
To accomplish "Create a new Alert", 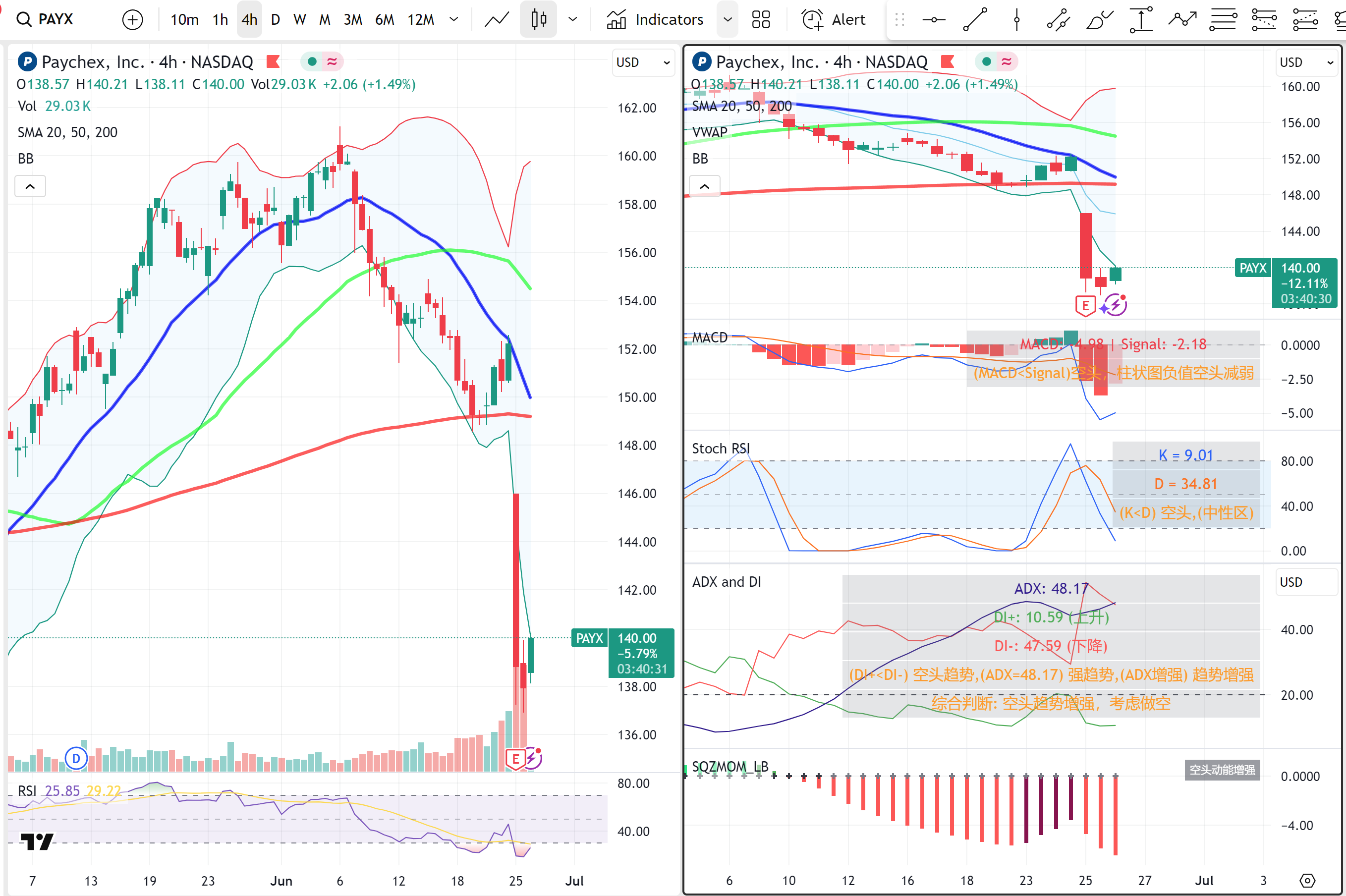I will pyautogui.click(x=834, y=20).
